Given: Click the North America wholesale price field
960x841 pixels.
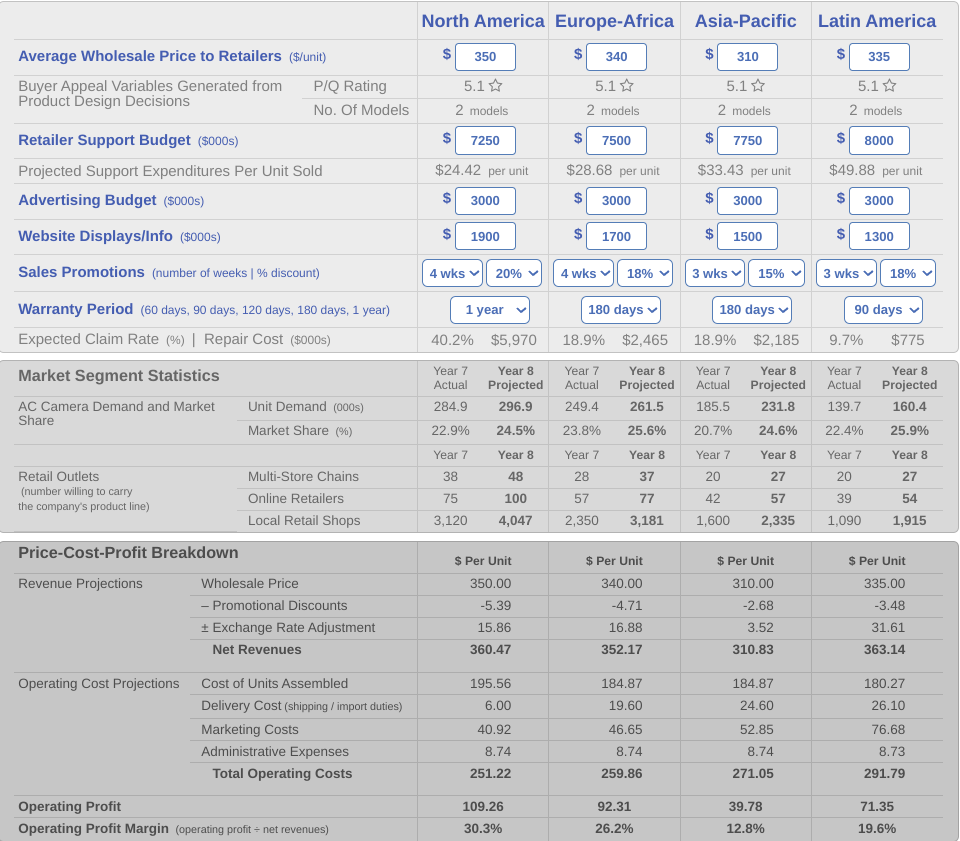Looking at the screenshot, I should pyautogui.click(x=485, y=57).
